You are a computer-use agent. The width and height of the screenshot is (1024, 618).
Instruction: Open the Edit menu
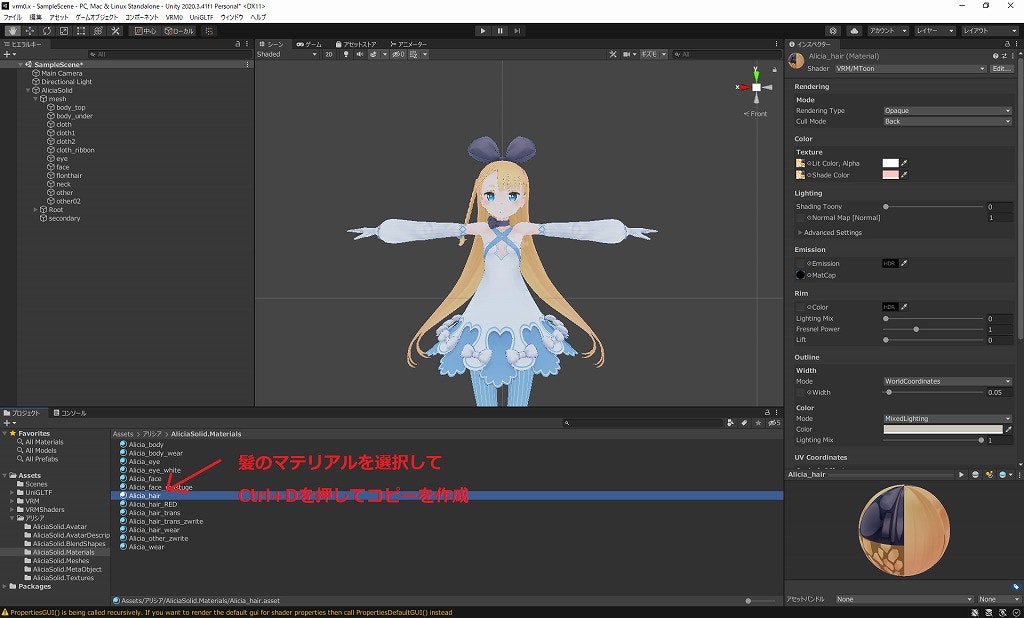tap(35, 17)
